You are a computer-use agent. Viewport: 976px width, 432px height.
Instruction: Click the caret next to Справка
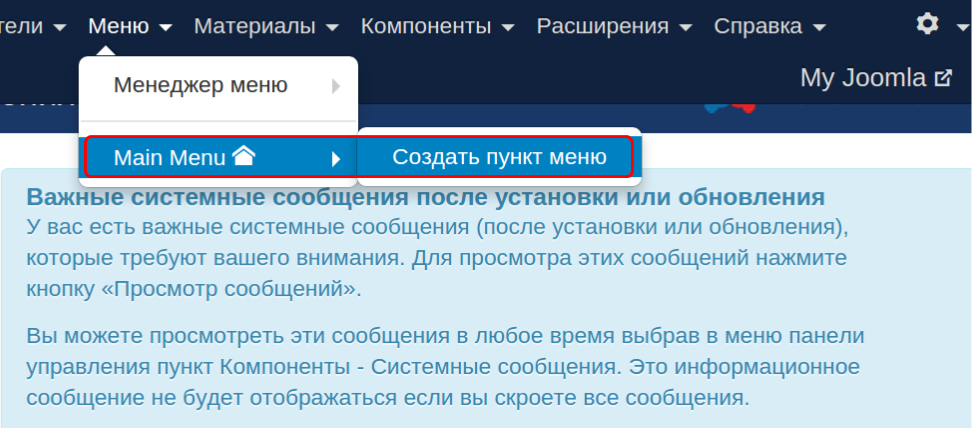(x=820, y=27)
